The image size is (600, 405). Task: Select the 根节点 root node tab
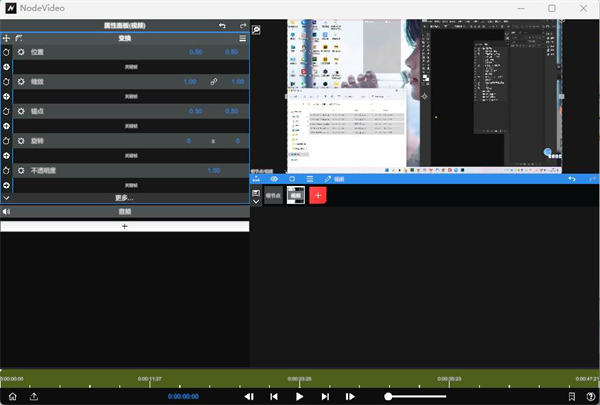pos(273,195)
